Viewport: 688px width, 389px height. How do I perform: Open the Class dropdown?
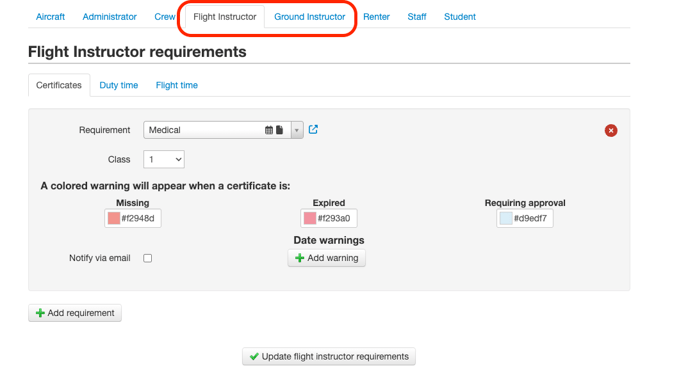pos(164,159)
